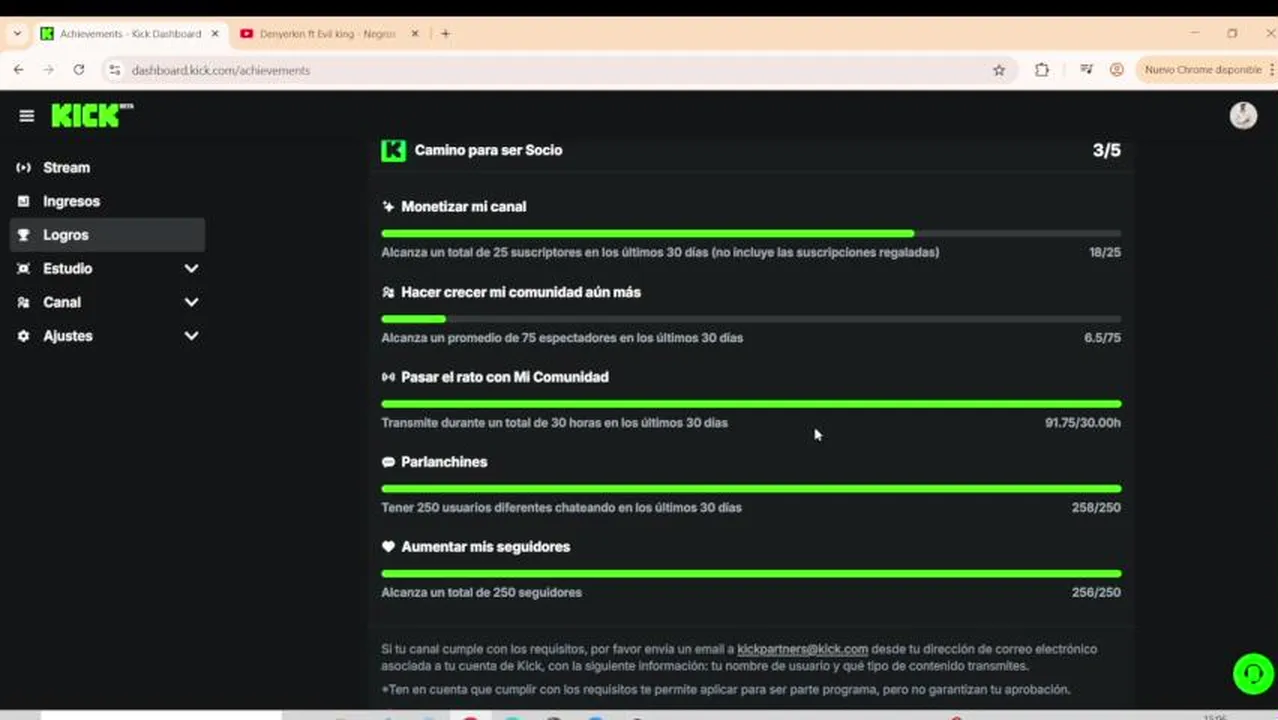Screen dimensions: 1278x720
Task: Close the Achievements - Kick Dashboard tab
Action: tap(214, 33)
